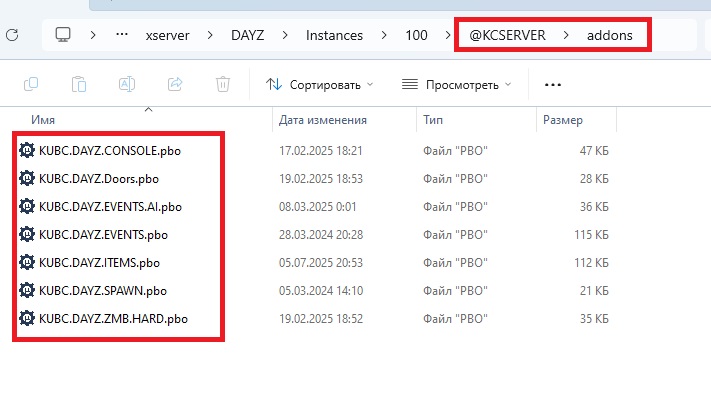Click date 19.02.2025 18:53
This screenshot has height=400, width=711.
point(321,179)
